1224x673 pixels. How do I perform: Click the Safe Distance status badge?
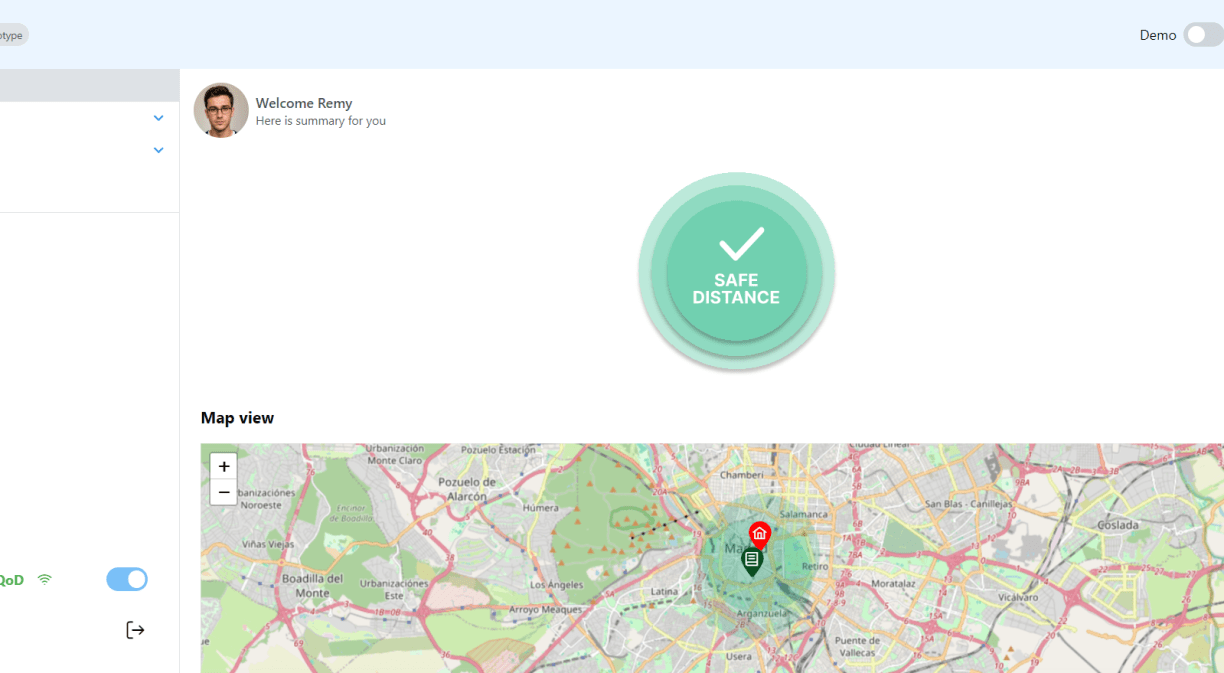coord(737,271)
